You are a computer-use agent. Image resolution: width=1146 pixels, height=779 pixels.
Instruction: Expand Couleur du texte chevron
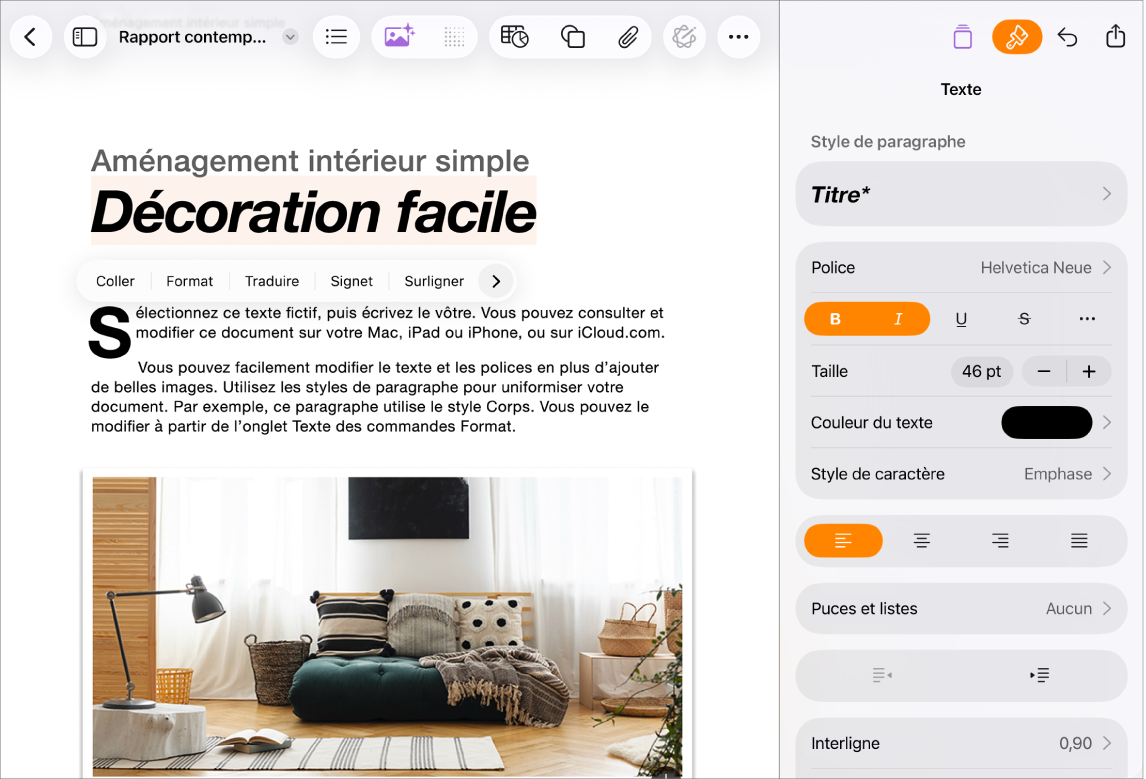pyautogui.click(x=1107, y=422)
